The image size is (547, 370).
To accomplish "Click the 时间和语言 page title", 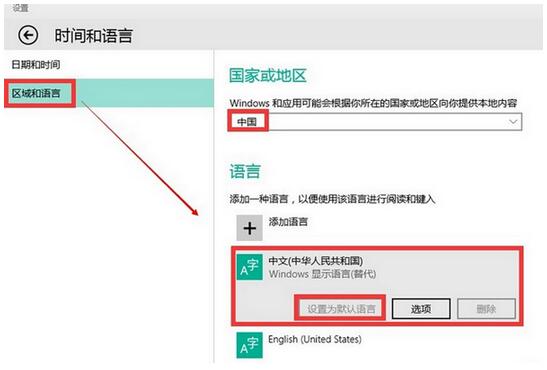I will point(93,36).
